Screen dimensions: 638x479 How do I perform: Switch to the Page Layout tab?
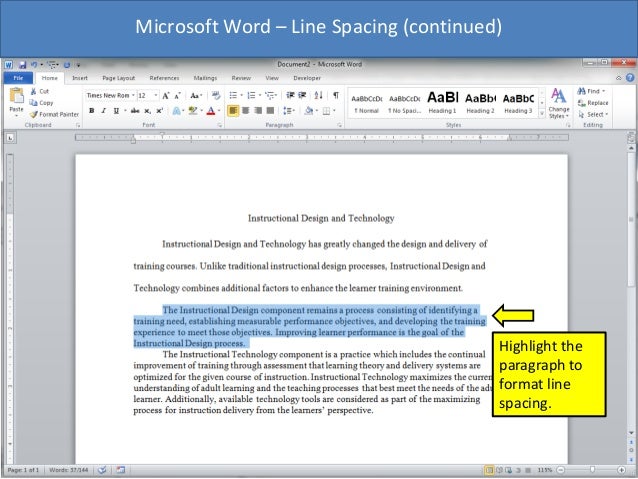[x=118, y=78]
